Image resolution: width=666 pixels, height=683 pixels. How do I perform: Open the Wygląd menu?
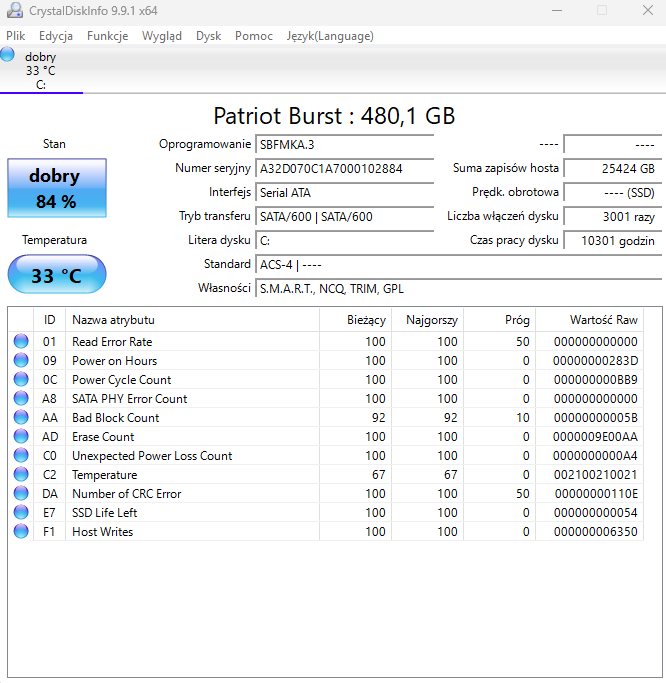click(x=162, y=36)
